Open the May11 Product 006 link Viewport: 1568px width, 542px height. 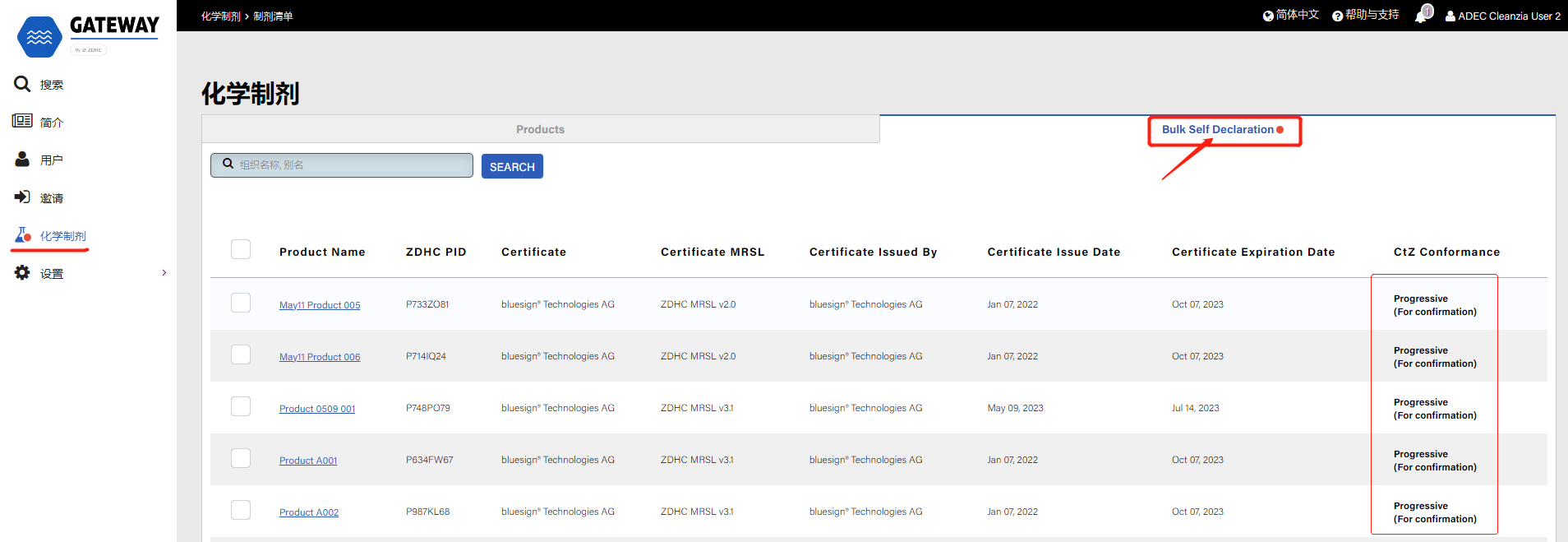point(320,357)
